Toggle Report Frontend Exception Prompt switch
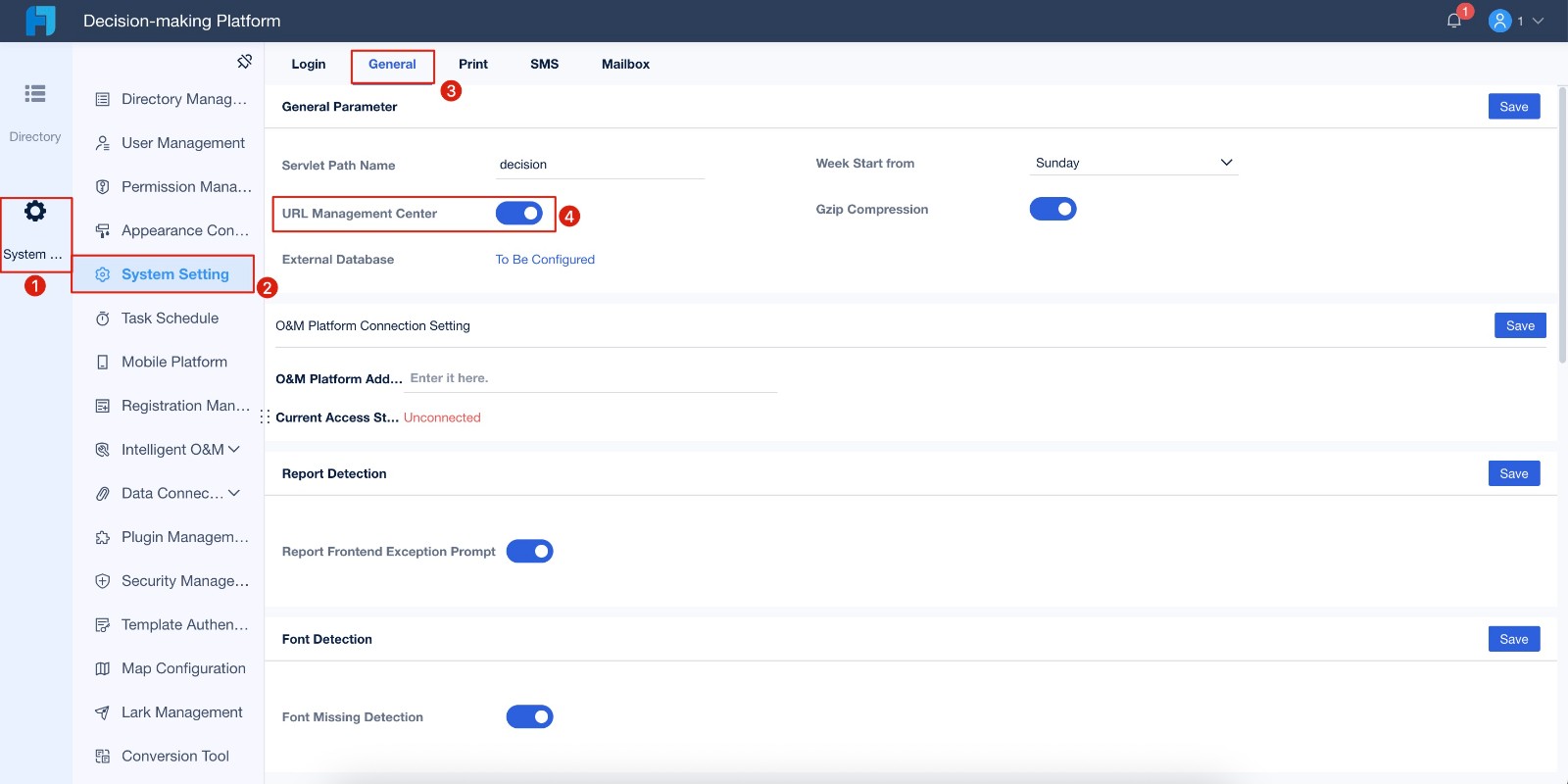 pos(530,551)
